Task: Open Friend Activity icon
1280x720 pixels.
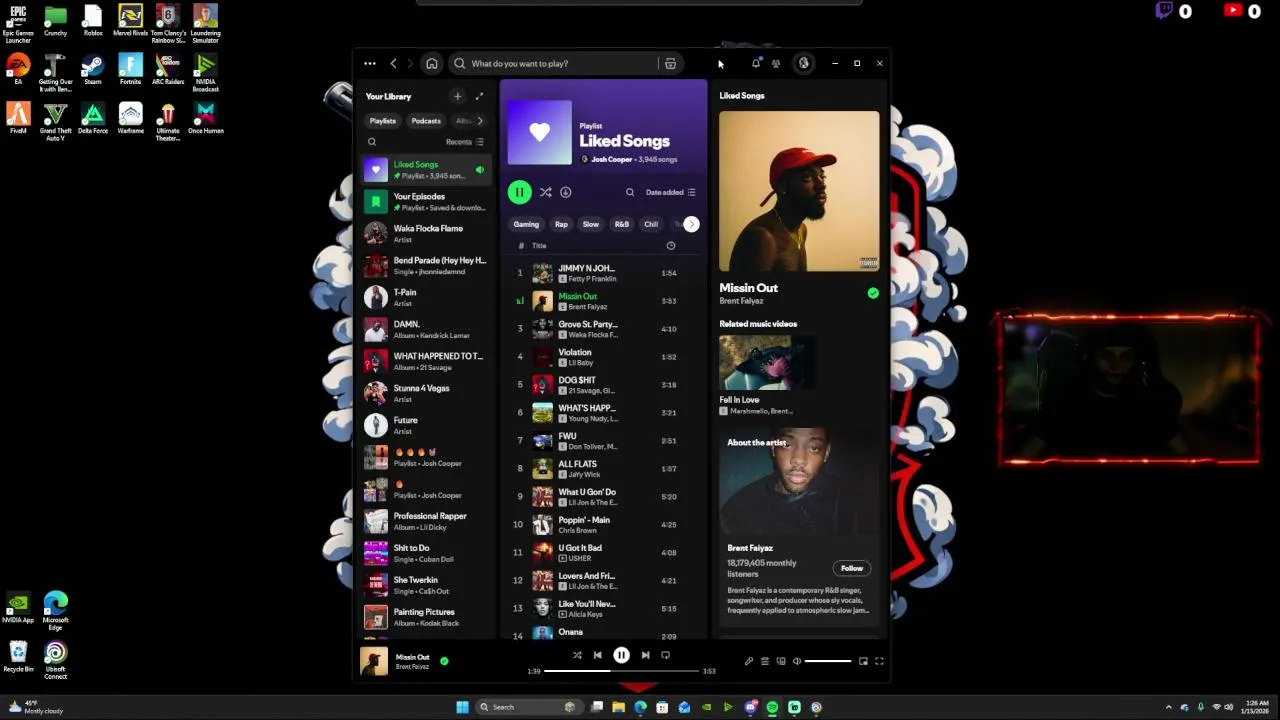Action: coord(776,64)
